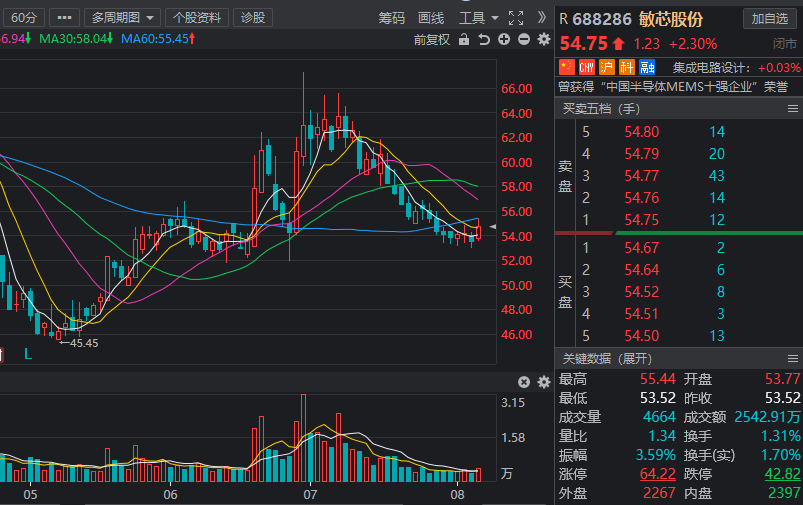Click the 跌停 price 42.82 link
Viewport: 803px width, 505px height.
click(x=783, y=474)
